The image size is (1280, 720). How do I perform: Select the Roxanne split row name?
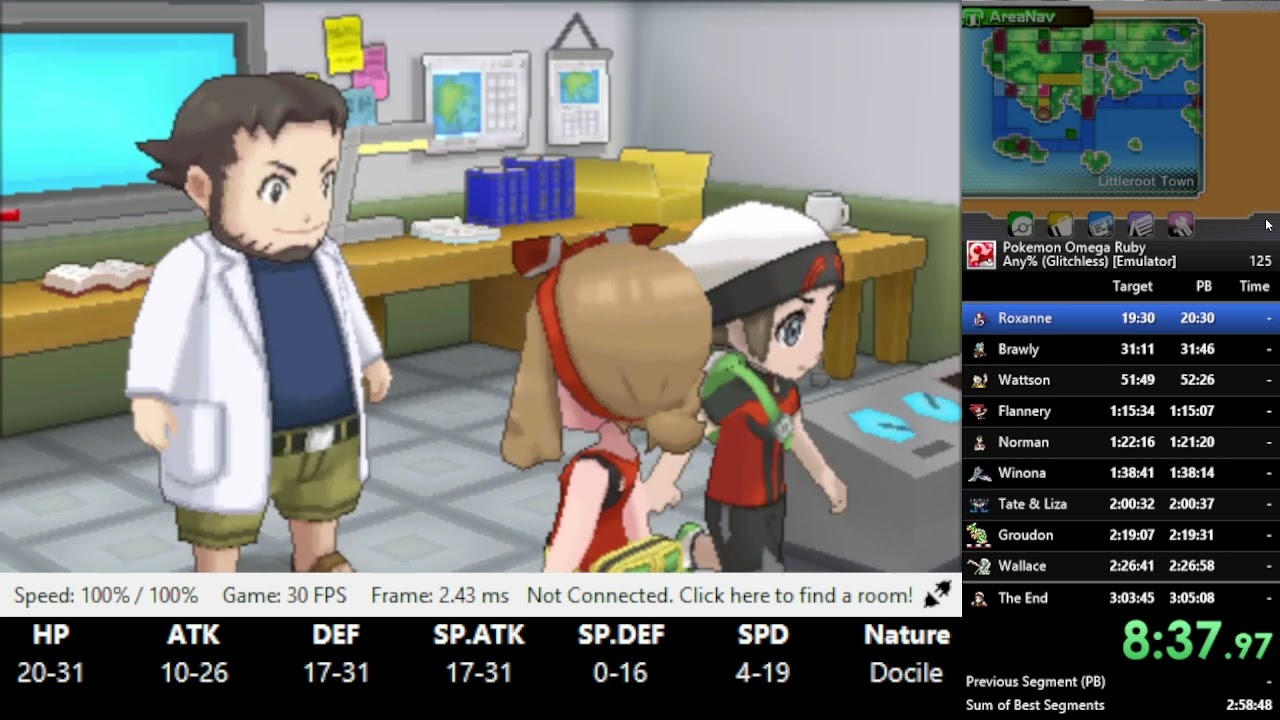(x=1025, y=318)
